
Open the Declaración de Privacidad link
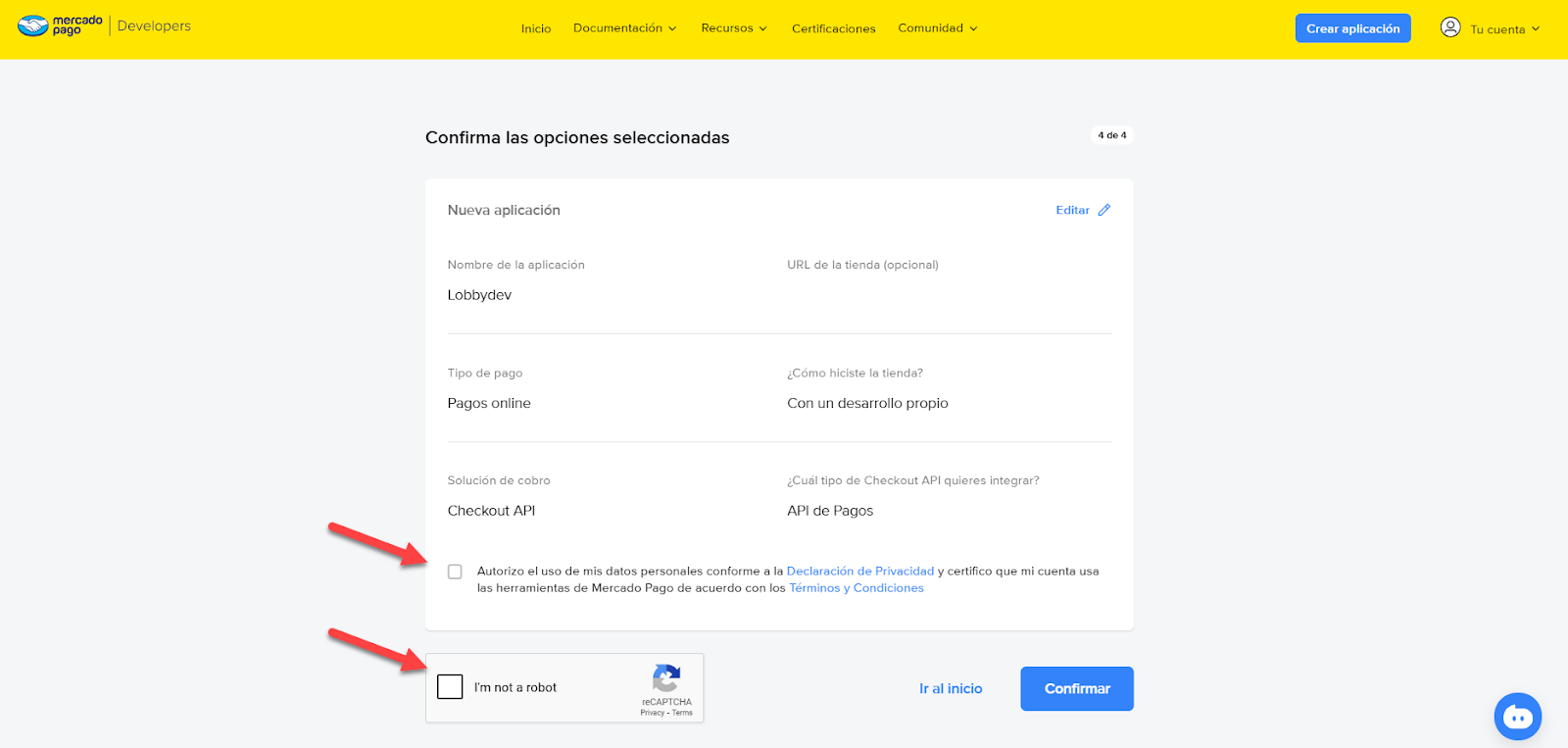[859, 571]
